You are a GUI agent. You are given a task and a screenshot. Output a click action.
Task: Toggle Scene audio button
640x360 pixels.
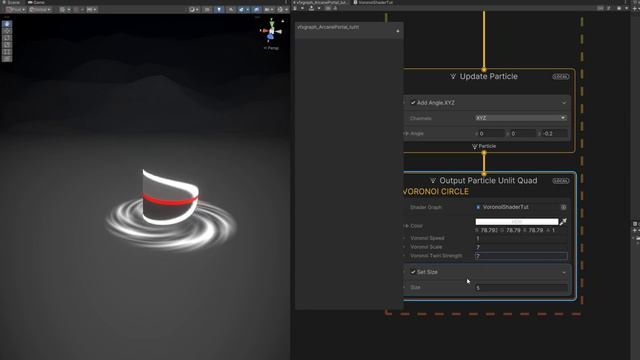(231, 9)
